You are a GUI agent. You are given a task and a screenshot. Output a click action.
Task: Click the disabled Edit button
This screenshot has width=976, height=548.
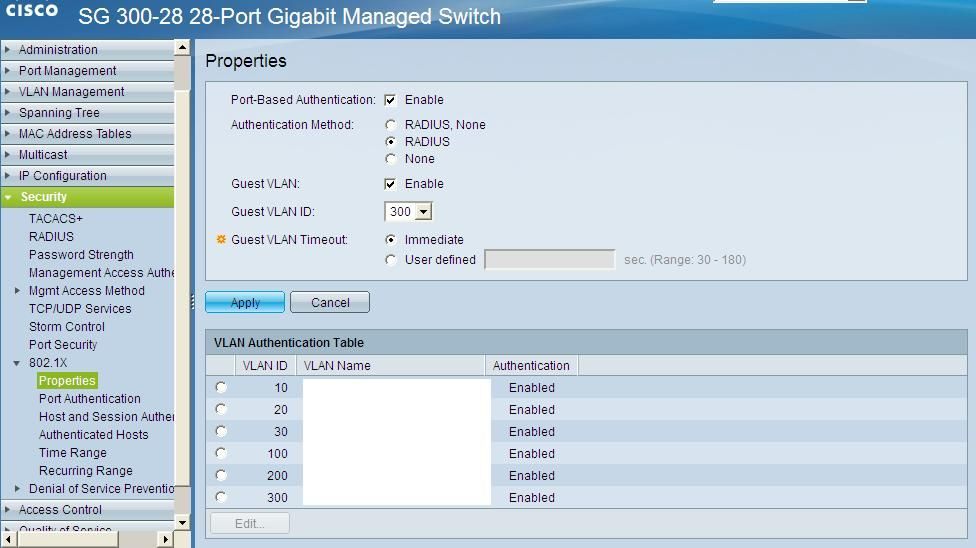(250, 524)
